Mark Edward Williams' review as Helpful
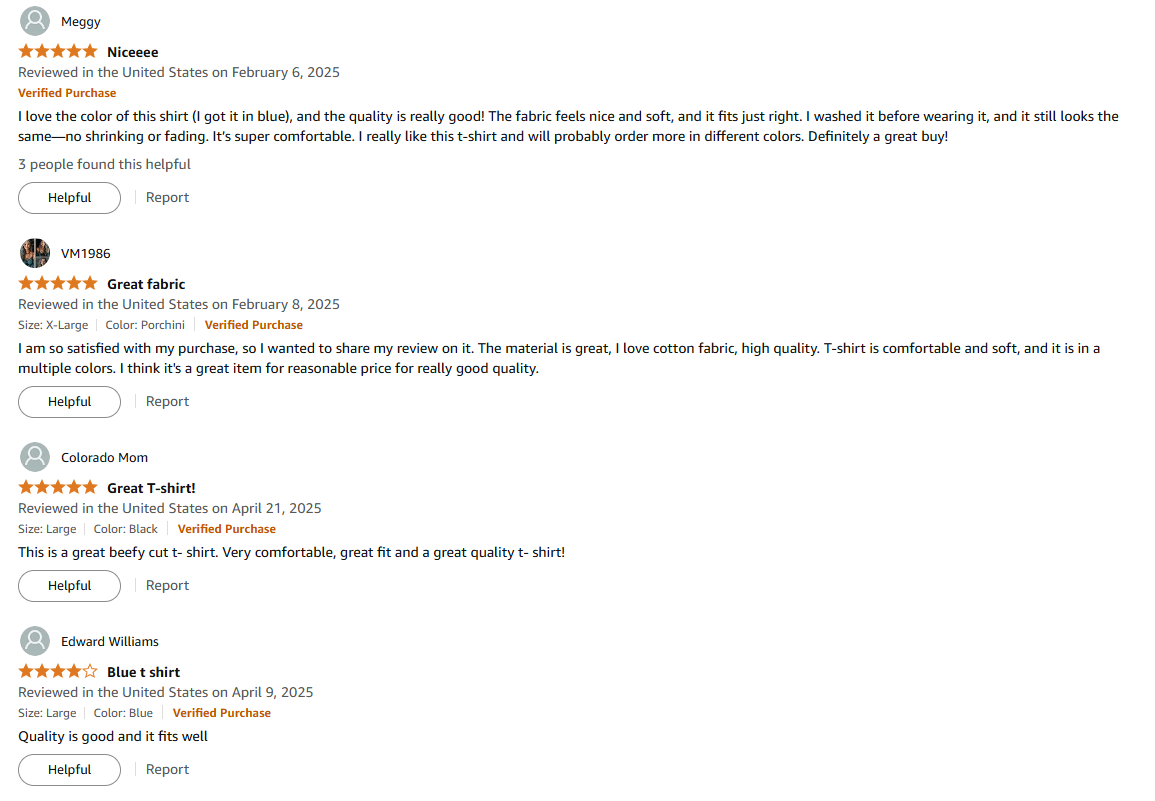The image size is (1155, 801). click(x=69, y=771)
